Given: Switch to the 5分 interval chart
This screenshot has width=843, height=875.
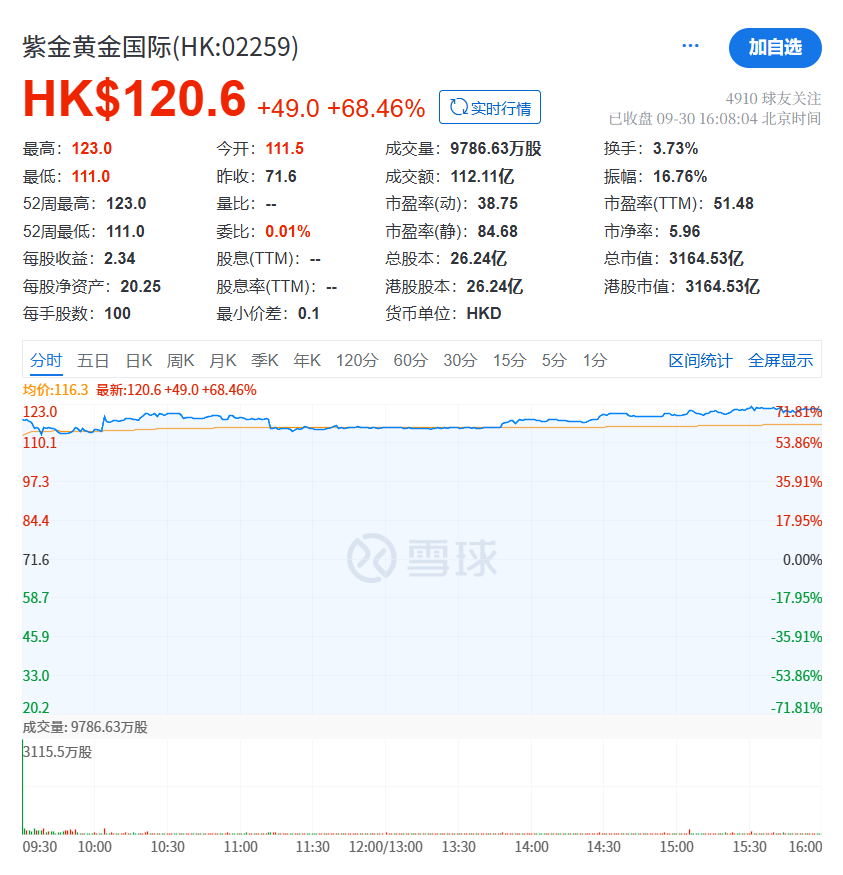Looking at the screenshot, I should coord(554,361).
